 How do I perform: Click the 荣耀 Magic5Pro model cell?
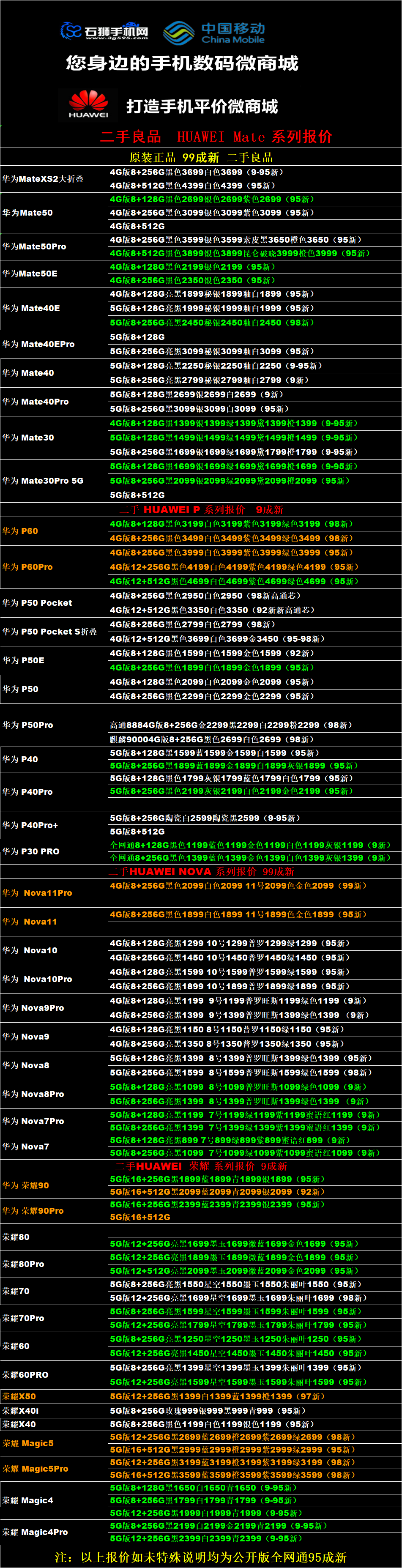point(54,1469)
